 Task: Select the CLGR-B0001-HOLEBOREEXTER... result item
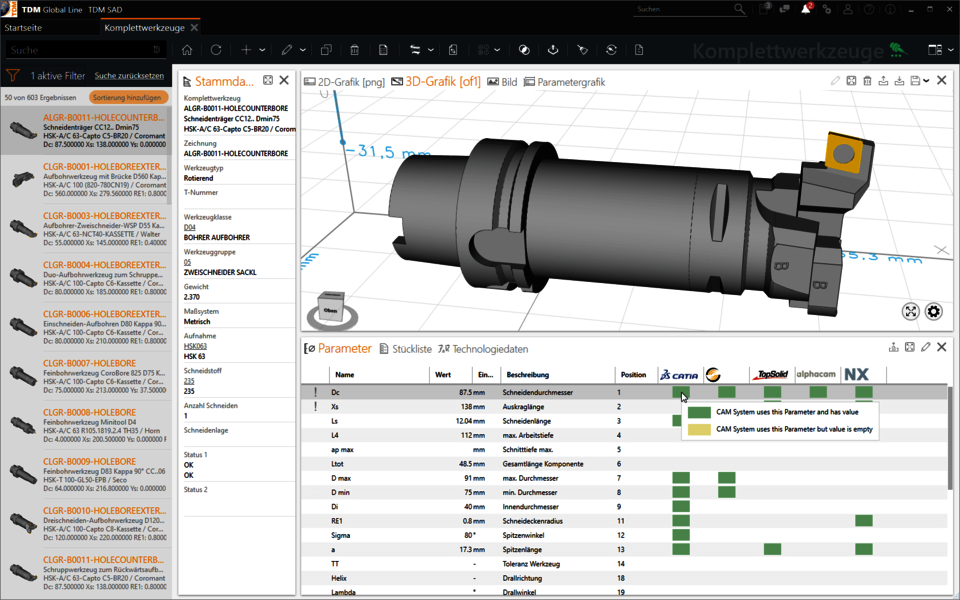pos(86,179)
